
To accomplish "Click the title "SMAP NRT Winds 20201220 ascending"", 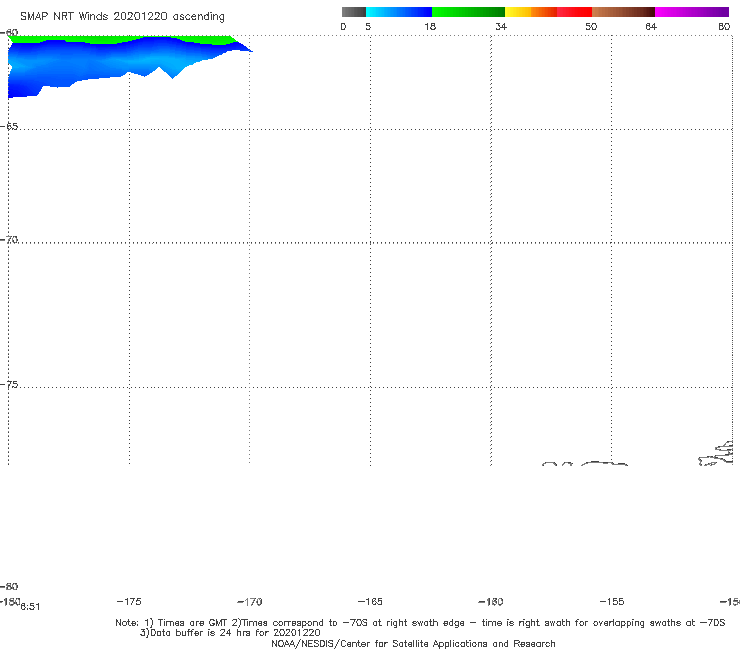I will tap(122, 16).
